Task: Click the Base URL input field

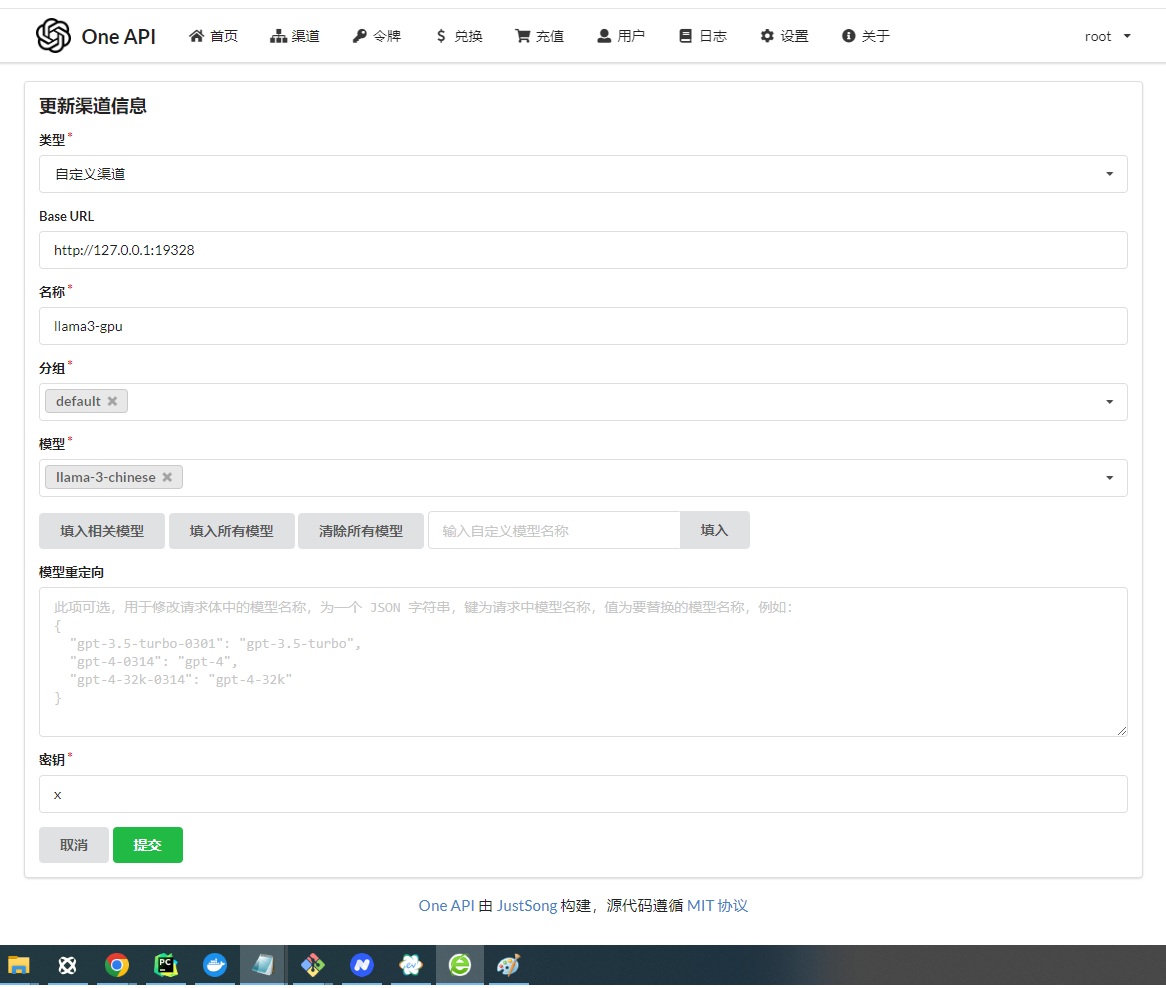Action: (583, 250)
